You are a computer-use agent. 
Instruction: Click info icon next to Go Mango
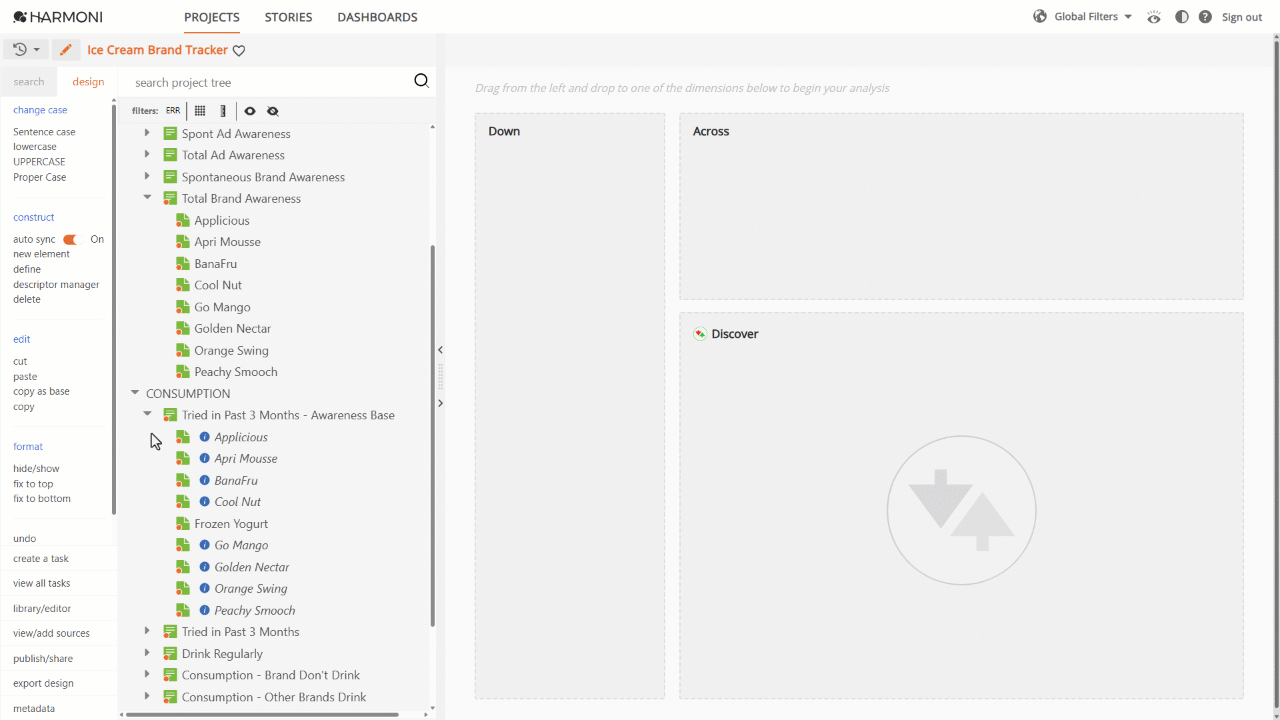(205, 545)
